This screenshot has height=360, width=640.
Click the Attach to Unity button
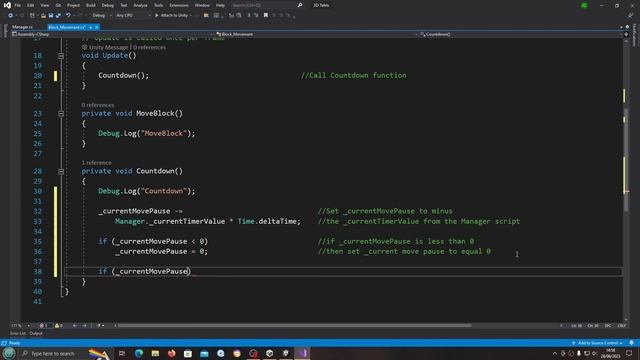171,16
